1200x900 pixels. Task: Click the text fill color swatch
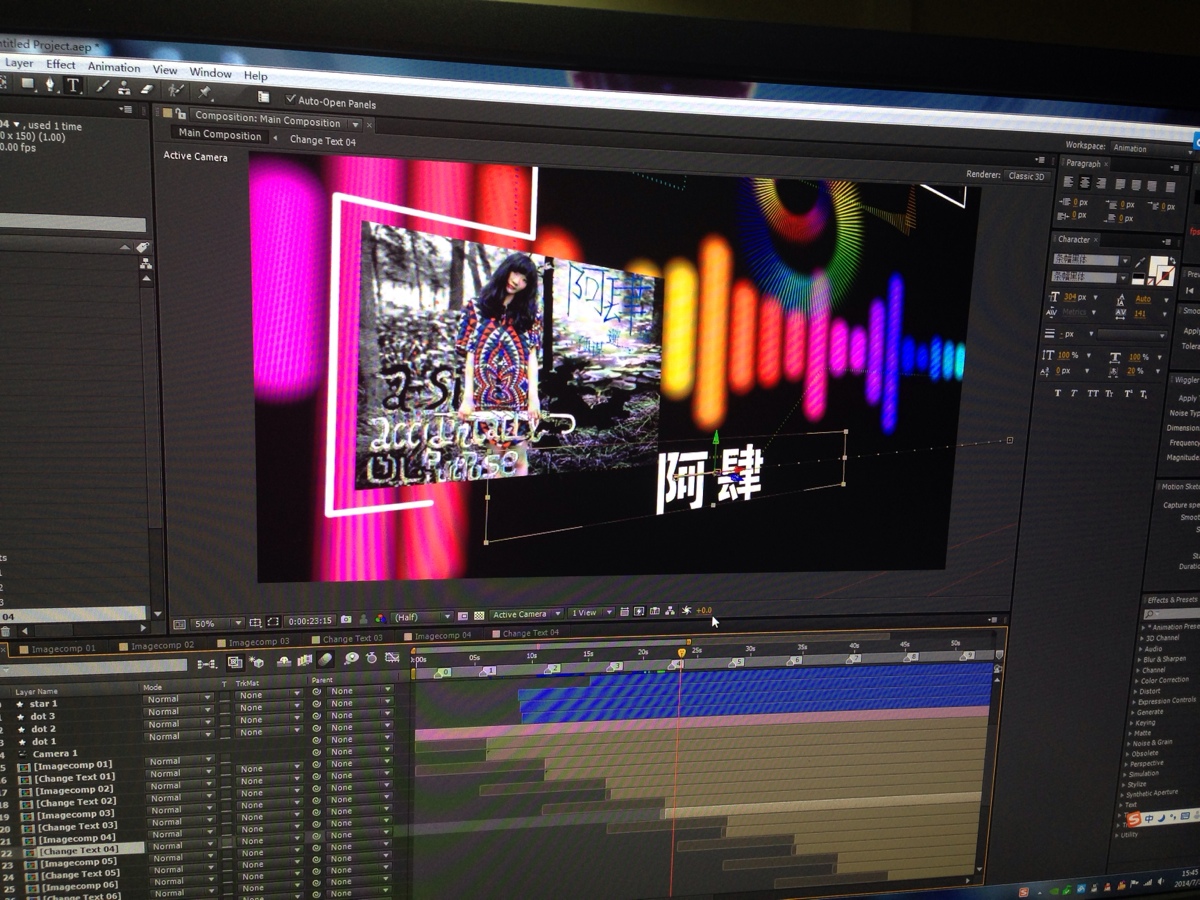tap(1158, 264)
